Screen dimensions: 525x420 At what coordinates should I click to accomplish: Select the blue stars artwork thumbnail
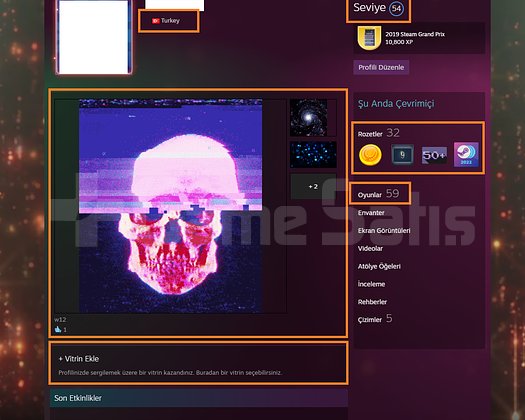coord(313,154)
